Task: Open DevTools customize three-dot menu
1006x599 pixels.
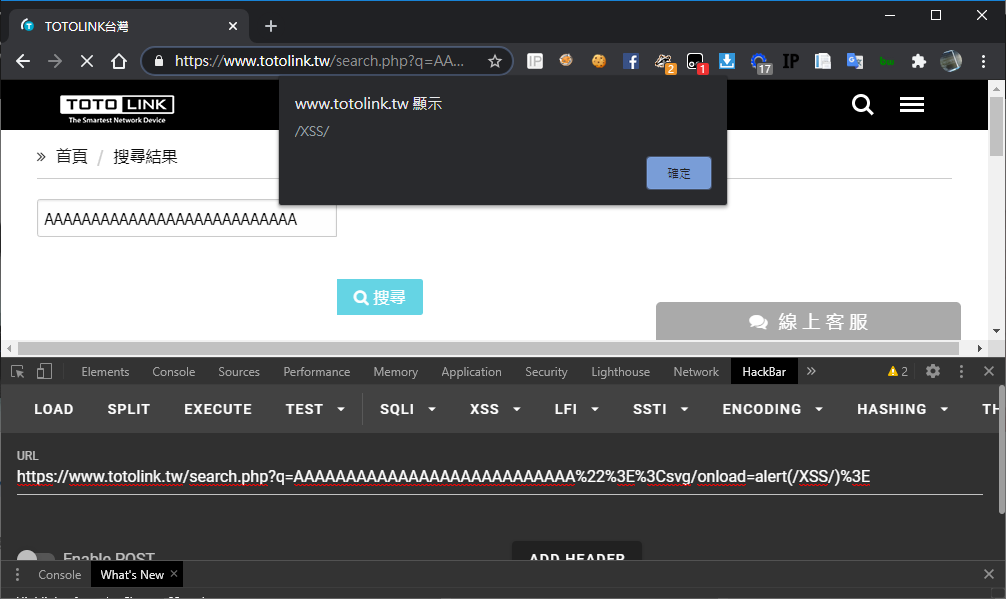Action: point(960,371)
